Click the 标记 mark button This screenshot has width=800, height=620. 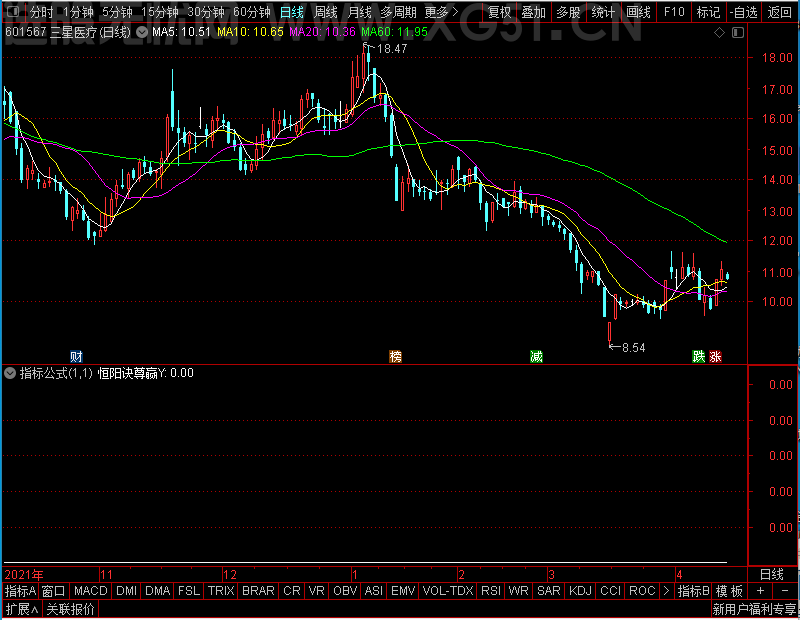pyautogui.click(x=709, y=12)
